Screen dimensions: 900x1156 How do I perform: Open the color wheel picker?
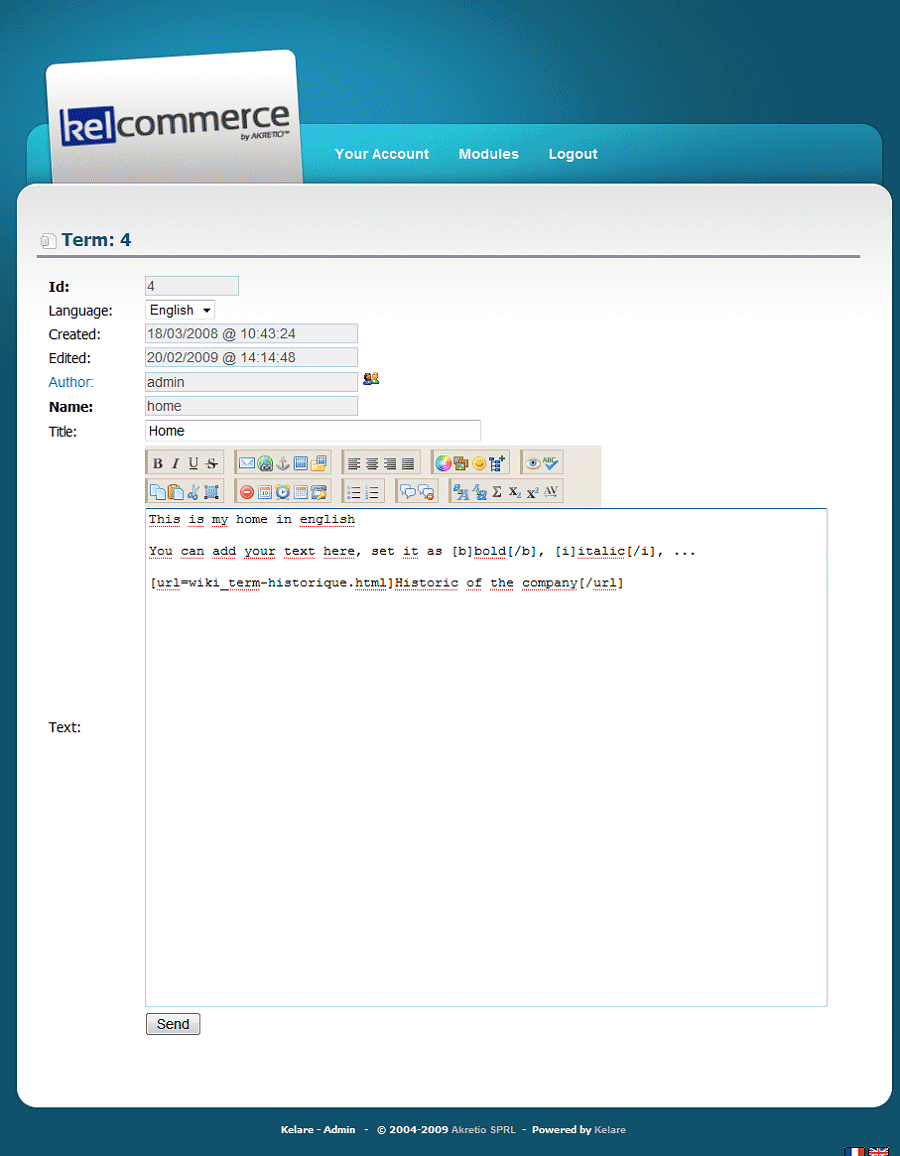pyautogui.click(x=443, y=463)
